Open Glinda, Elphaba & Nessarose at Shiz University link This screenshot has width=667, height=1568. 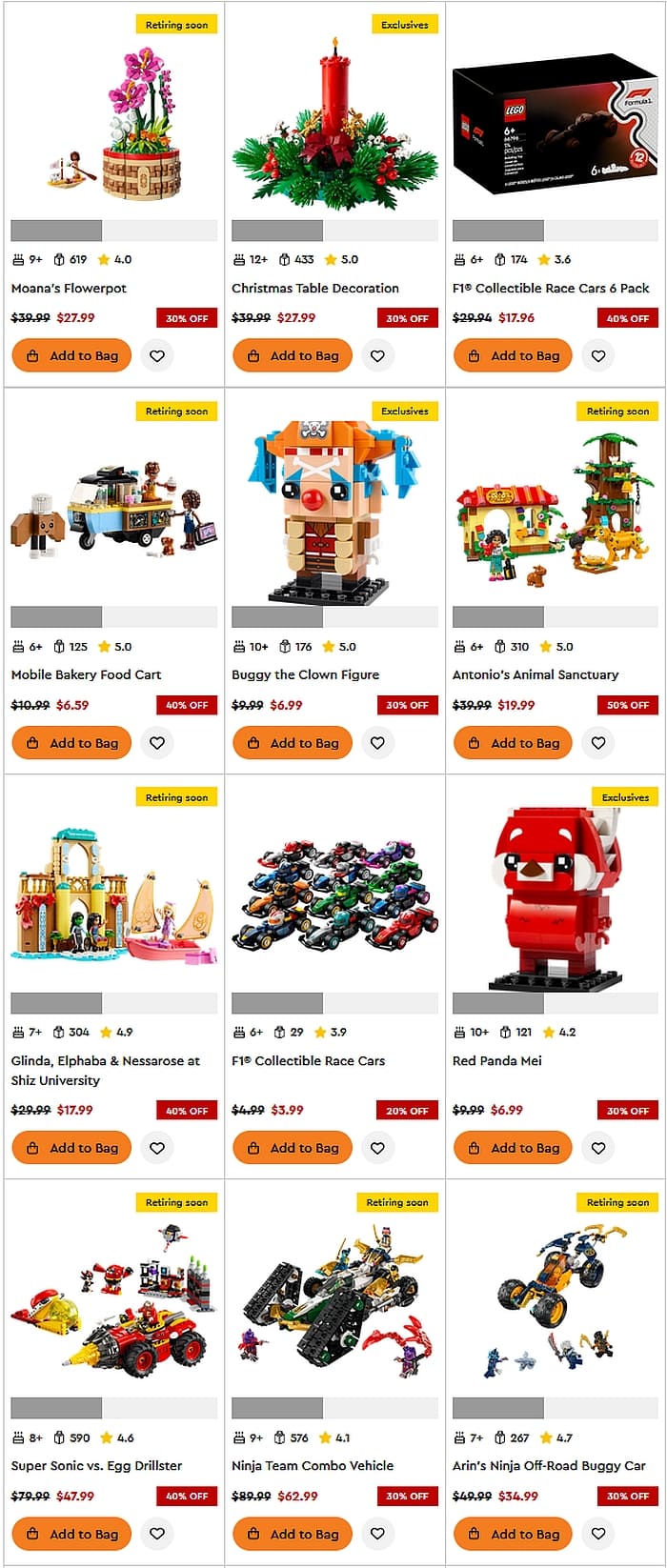pos(106,1071)
